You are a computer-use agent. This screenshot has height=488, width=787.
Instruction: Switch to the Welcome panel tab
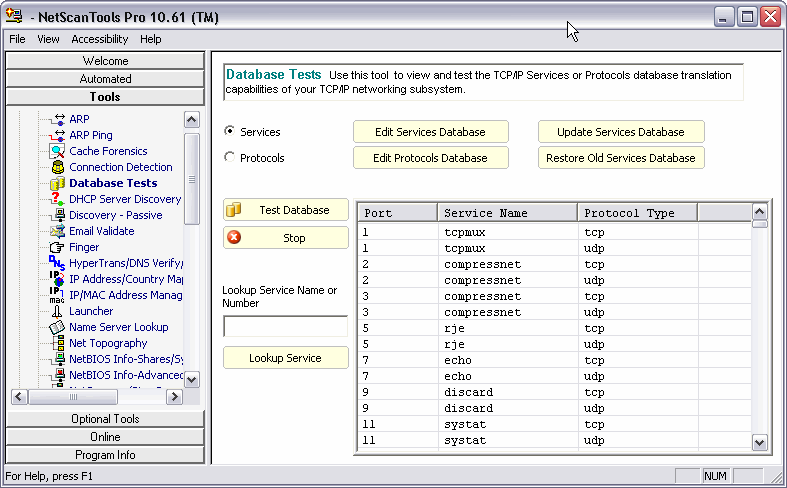(x=105, y=61)
